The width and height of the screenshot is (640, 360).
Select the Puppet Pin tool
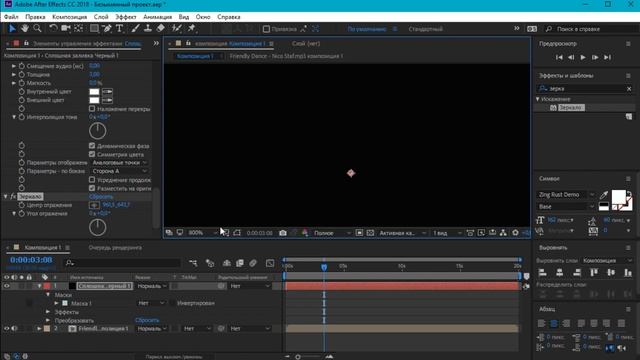pyautogui.click(x=191, y=28)
